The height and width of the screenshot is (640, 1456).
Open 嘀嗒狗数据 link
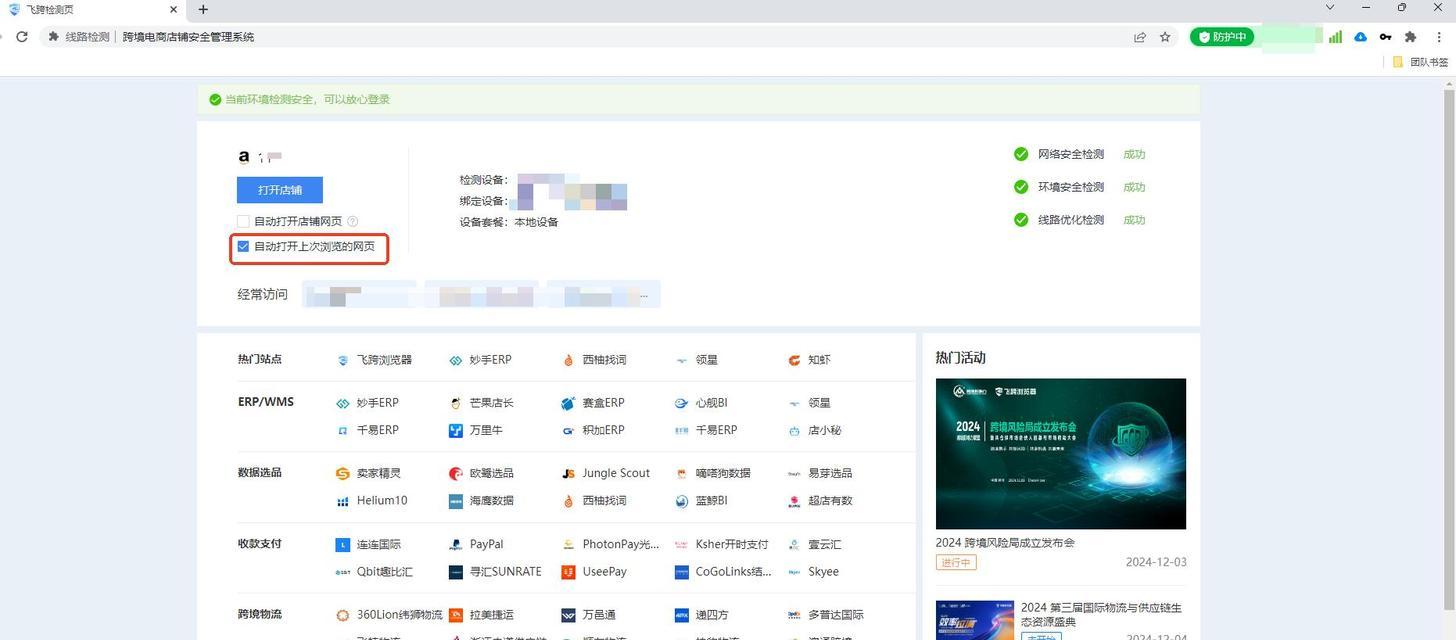(x=713, y=473)
